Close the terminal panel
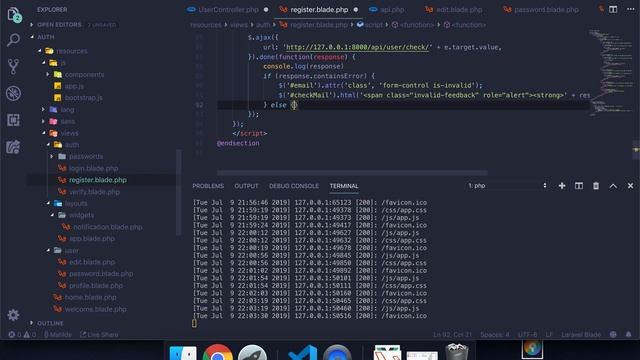The width and height of the screenshot is (640, 360). click(x=630, y=186)
